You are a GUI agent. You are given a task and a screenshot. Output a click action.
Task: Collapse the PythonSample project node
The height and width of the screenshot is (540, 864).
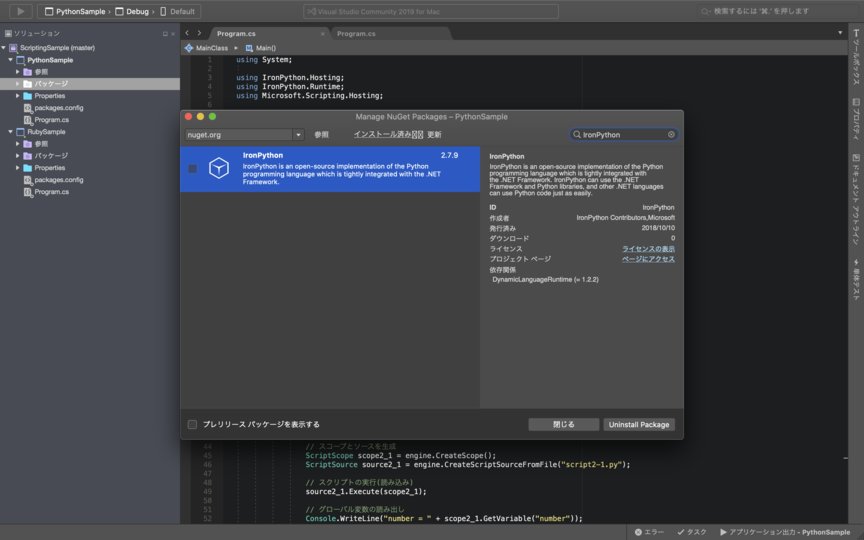(10, 60)
